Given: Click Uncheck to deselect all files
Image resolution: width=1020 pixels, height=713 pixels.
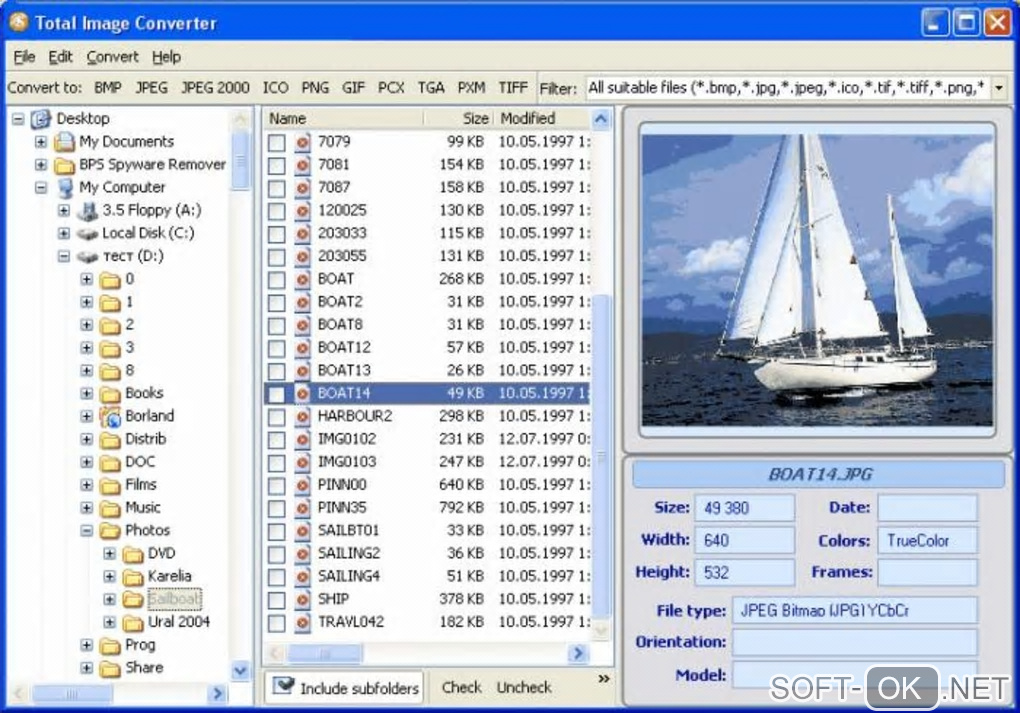Looking at the screenshot, I should click(x=524, y=687).
